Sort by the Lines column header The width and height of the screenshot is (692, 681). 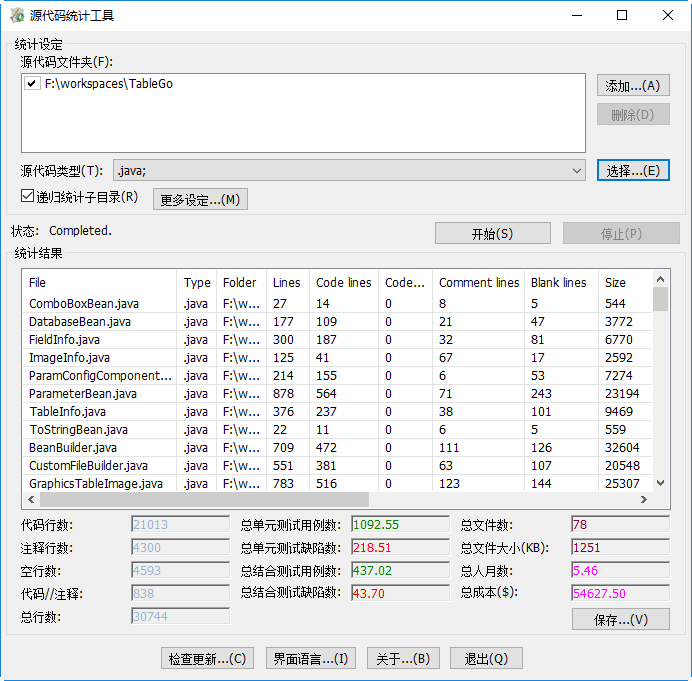coord(286,282)
